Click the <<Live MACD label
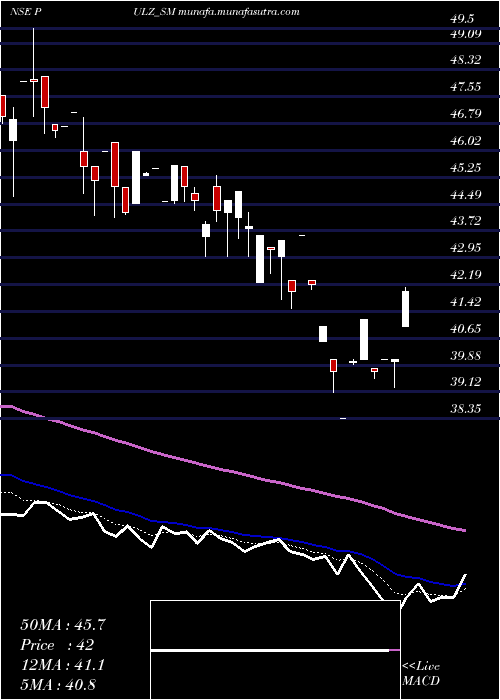Viewport: 500px width, 700px height. (421, 674)
